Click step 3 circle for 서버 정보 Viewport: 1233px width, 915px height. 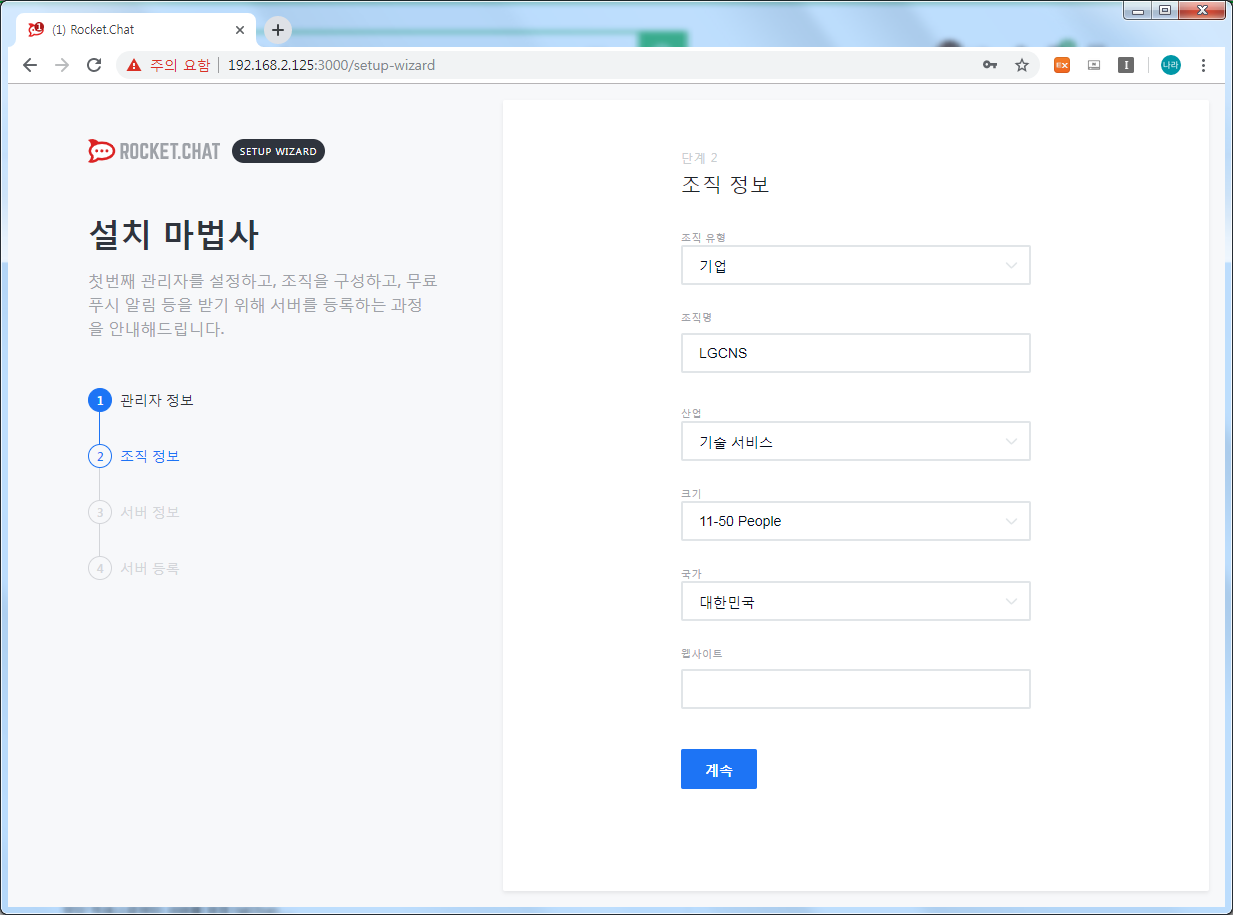[99, 512]
